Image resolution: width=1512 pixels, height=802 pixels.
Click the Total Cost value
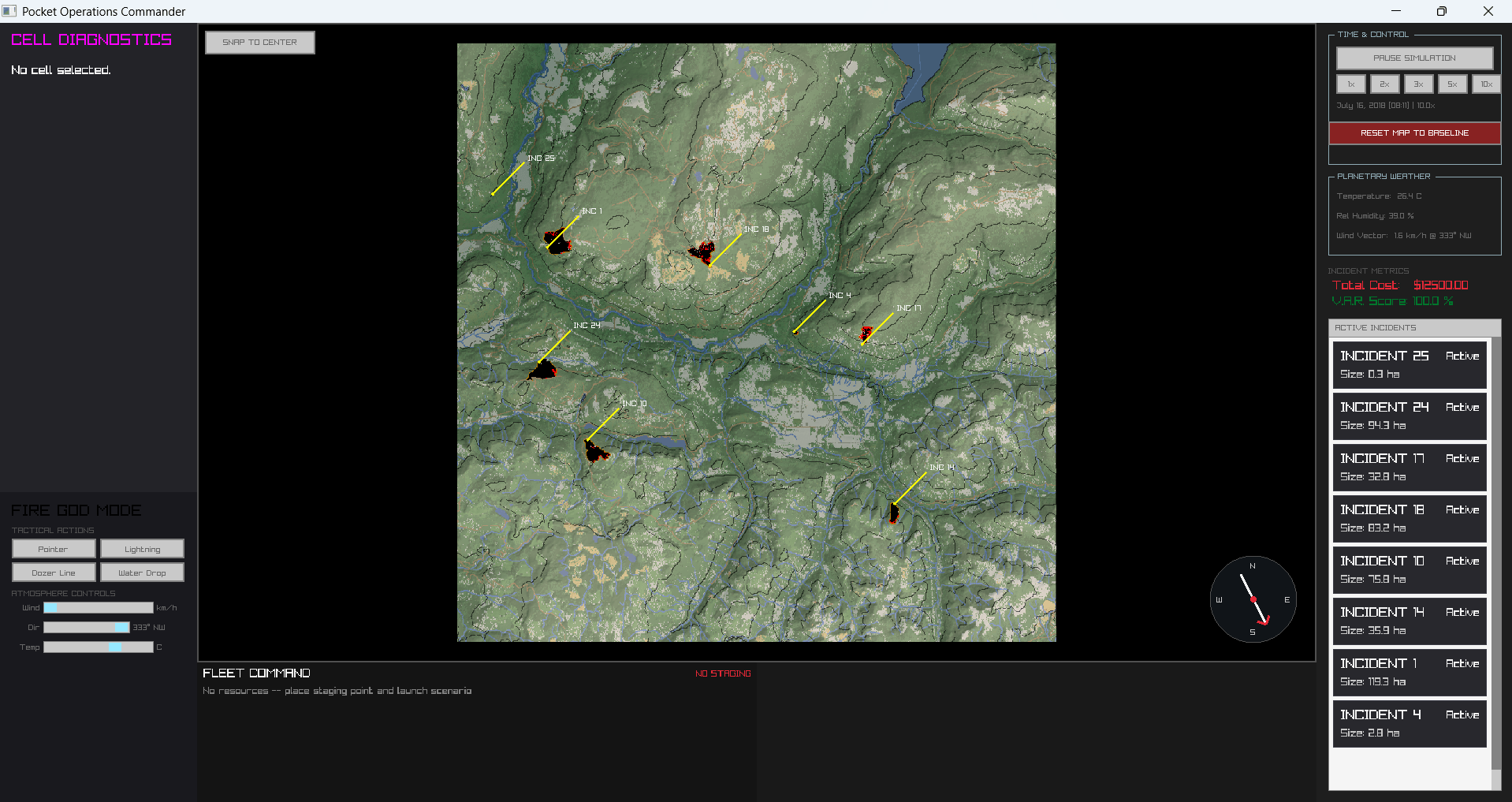click(1440, 285)
